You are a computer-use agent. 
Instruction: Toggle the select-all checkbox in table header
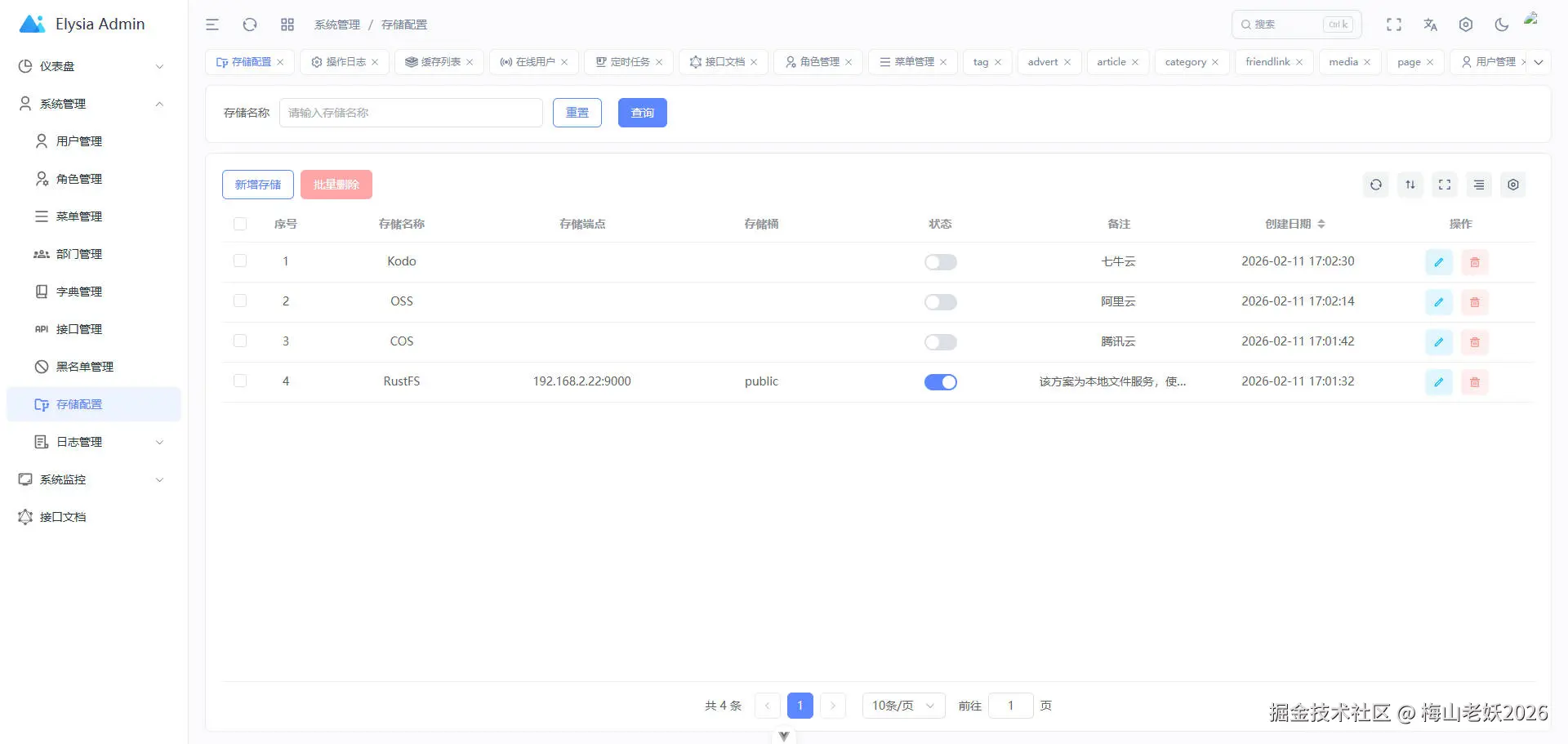240,224
